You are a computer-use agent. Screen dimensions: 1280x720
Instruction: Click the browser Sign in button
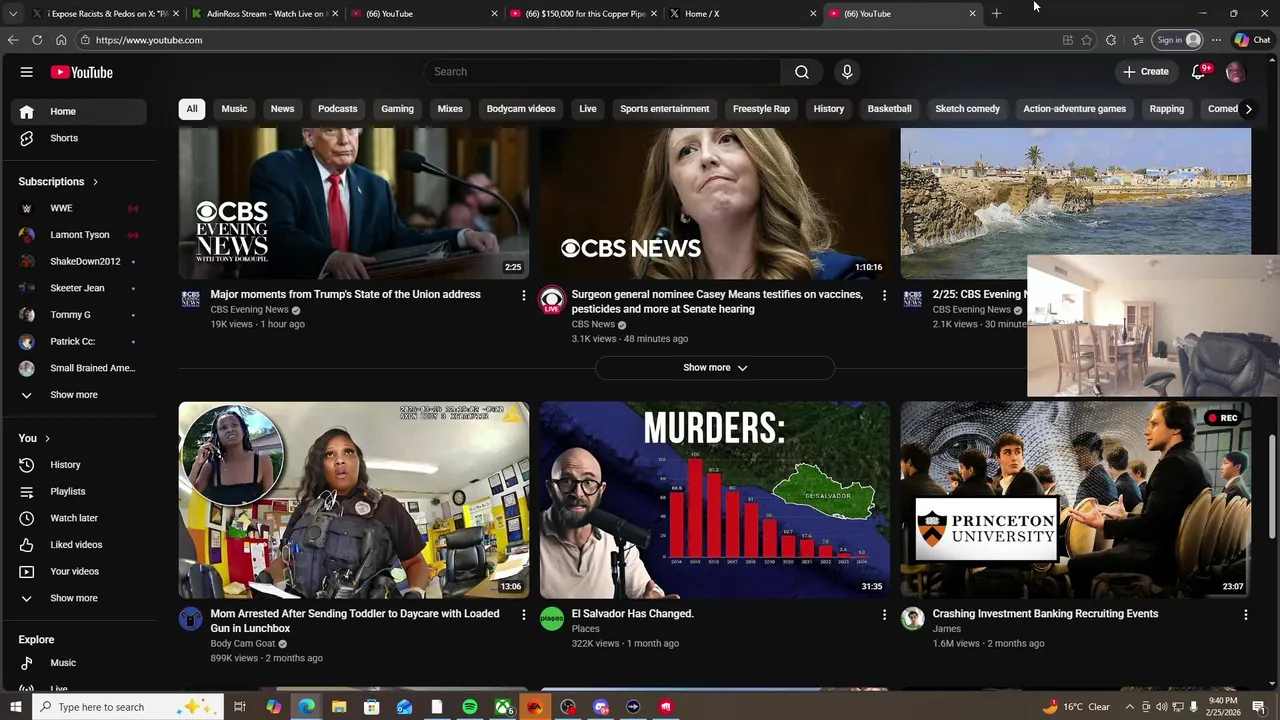click(1178, 40)
